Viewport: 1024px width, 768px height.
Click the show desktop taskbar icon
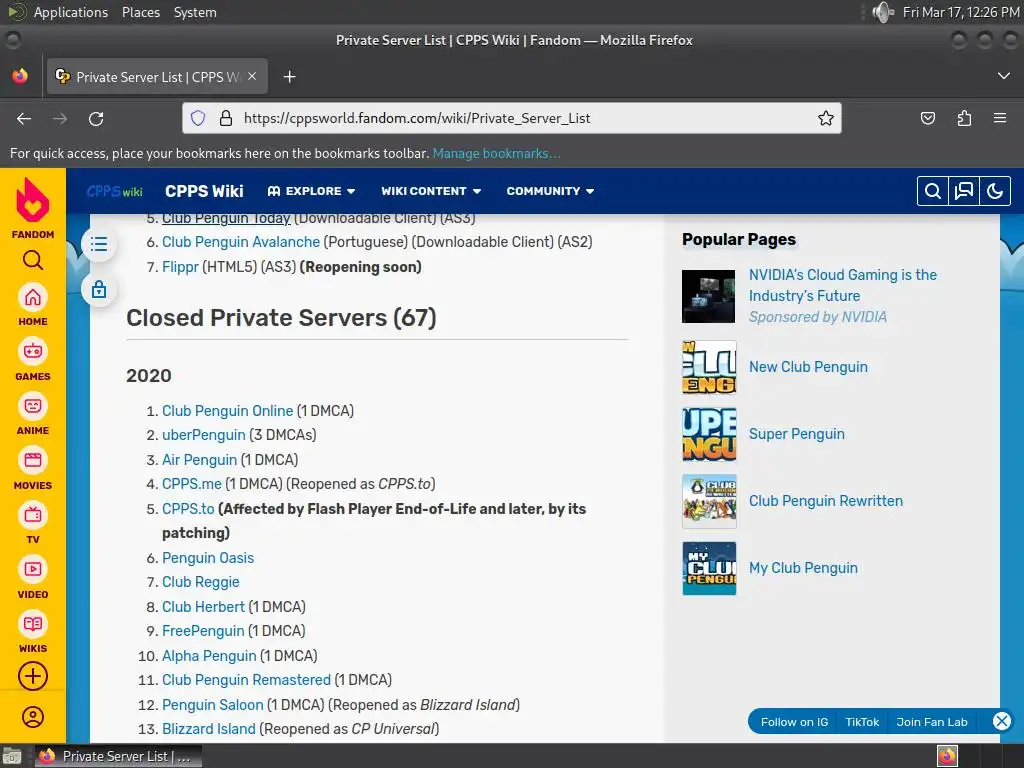[x=11, y=756]
